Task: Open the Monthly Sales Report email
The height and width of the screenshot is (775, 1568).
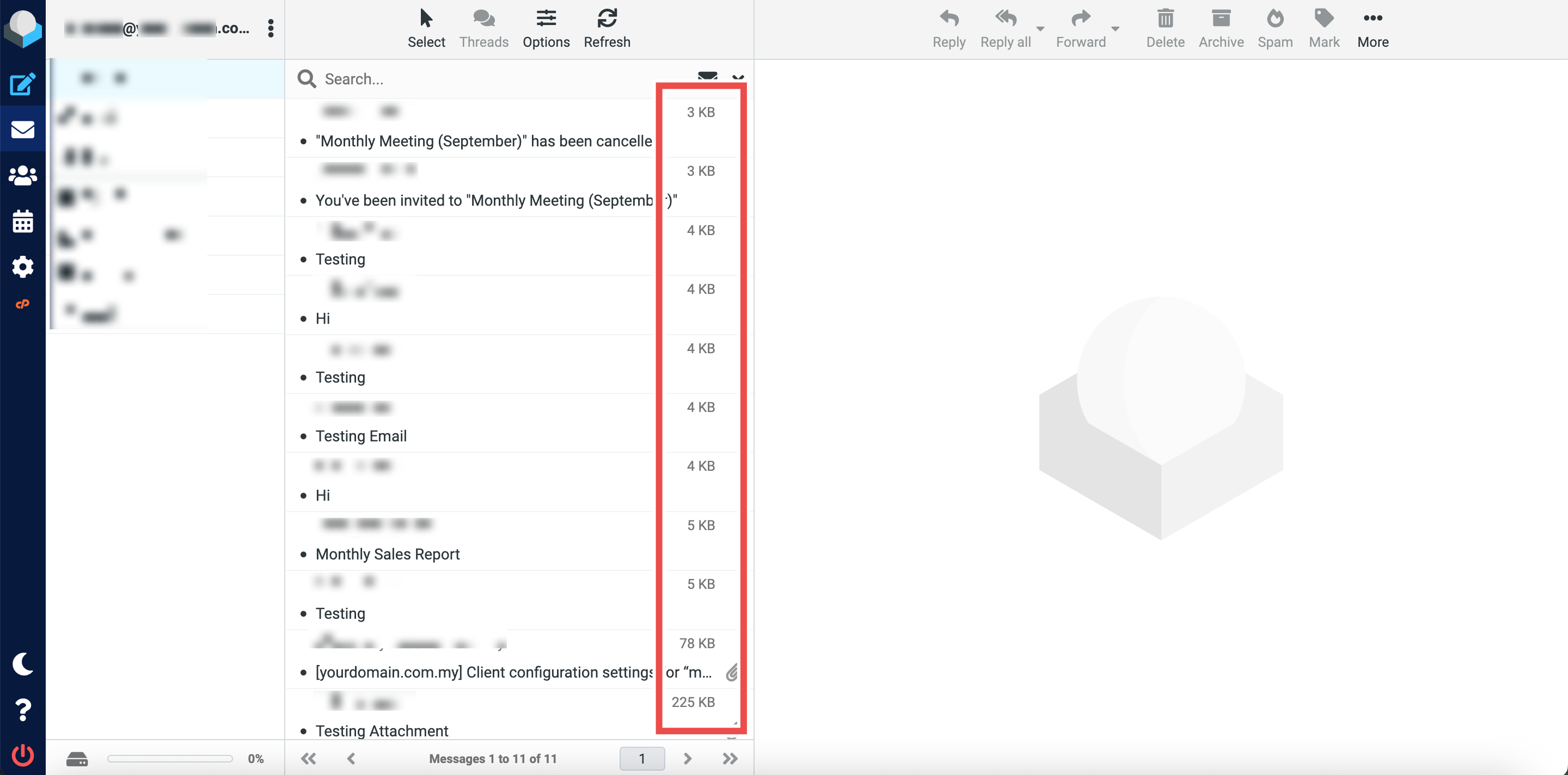Action: pos(387,553)
